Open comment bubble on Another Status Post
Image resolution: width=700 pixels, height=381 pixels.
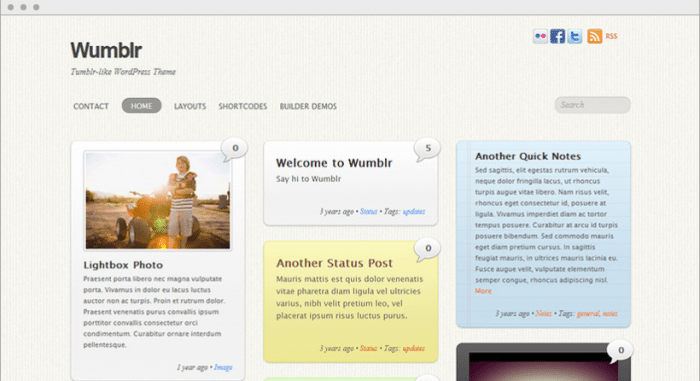427,249
